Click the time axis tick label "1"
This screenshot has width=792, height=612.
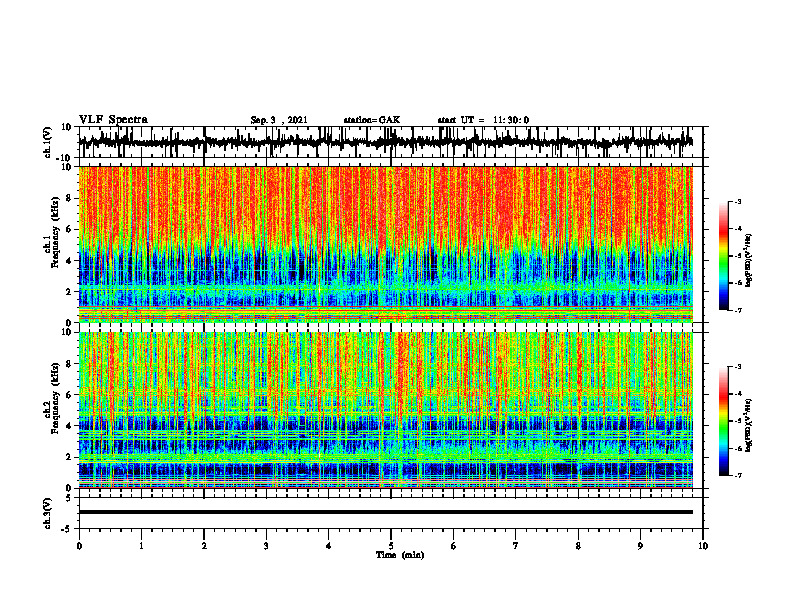click(141, 546)
